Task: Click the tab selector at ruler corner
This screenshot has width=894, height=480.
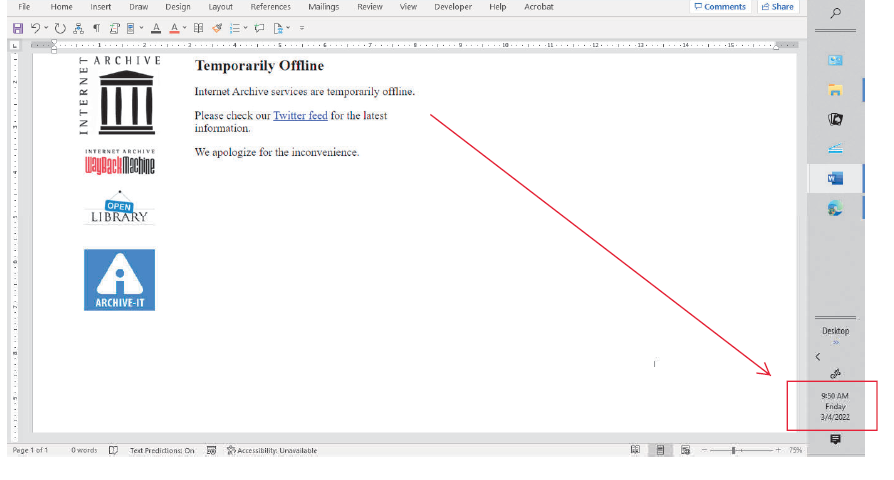Action: (x=14, y=45)
